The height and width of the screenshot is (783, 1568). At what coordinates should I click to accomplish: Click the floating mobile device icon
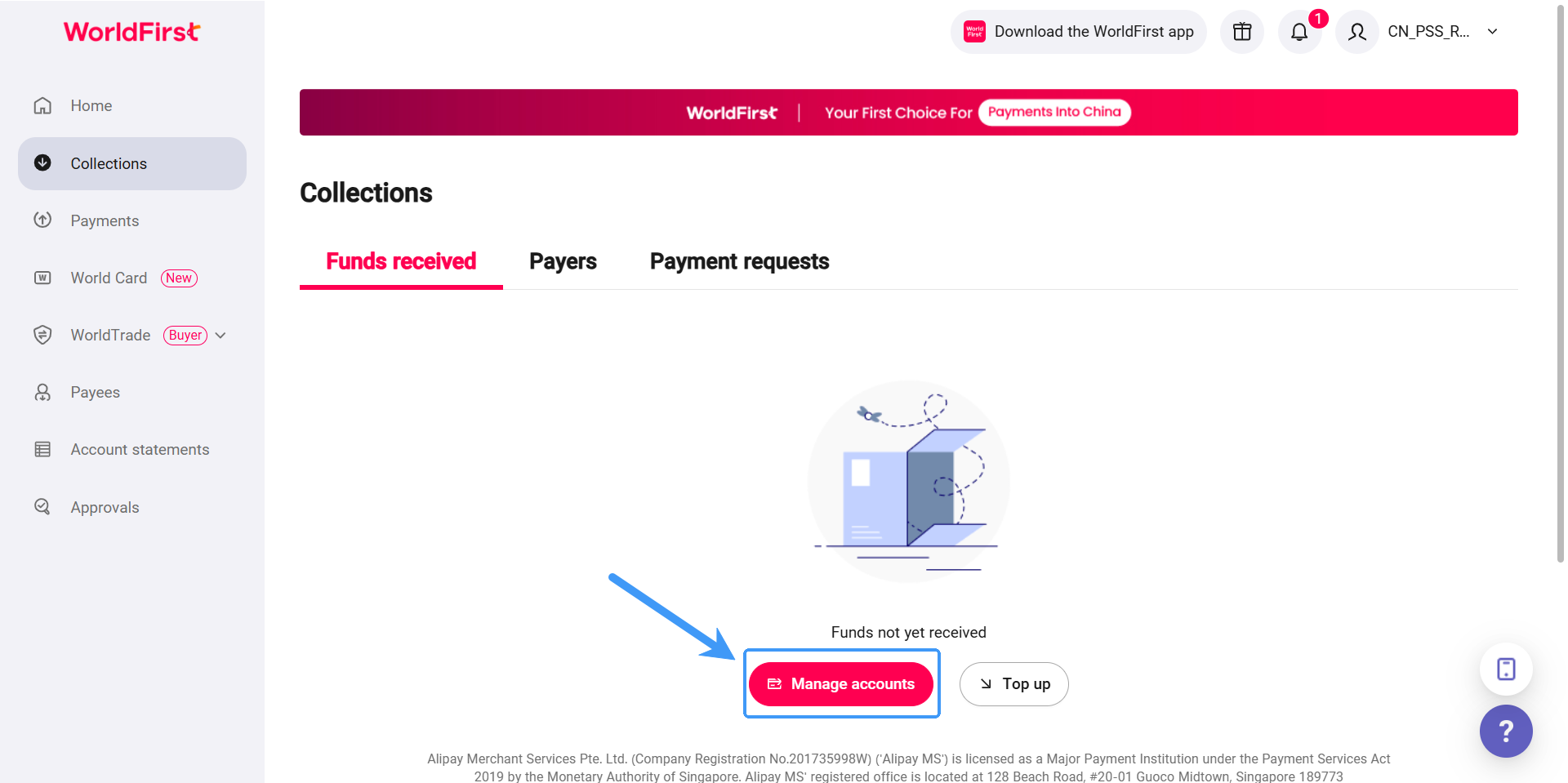tap(1506, 669)
